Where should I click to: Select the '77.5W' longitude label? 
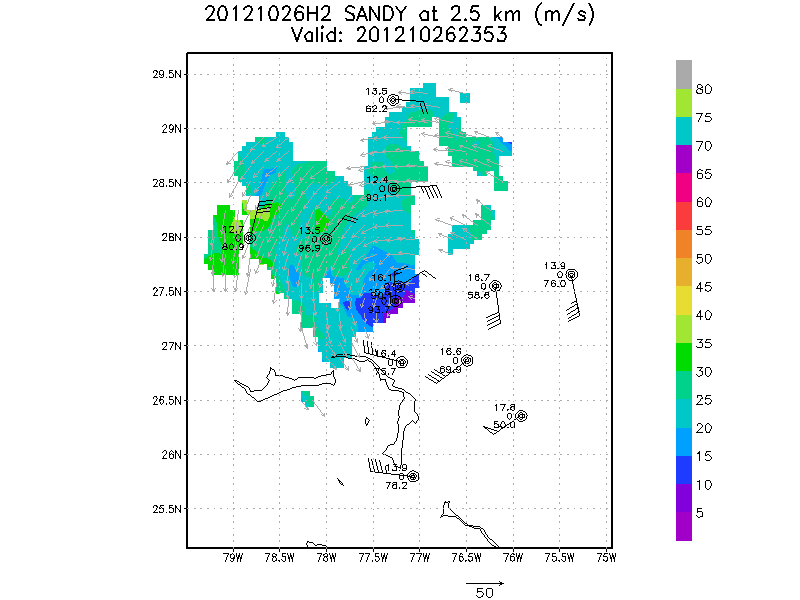373,558
